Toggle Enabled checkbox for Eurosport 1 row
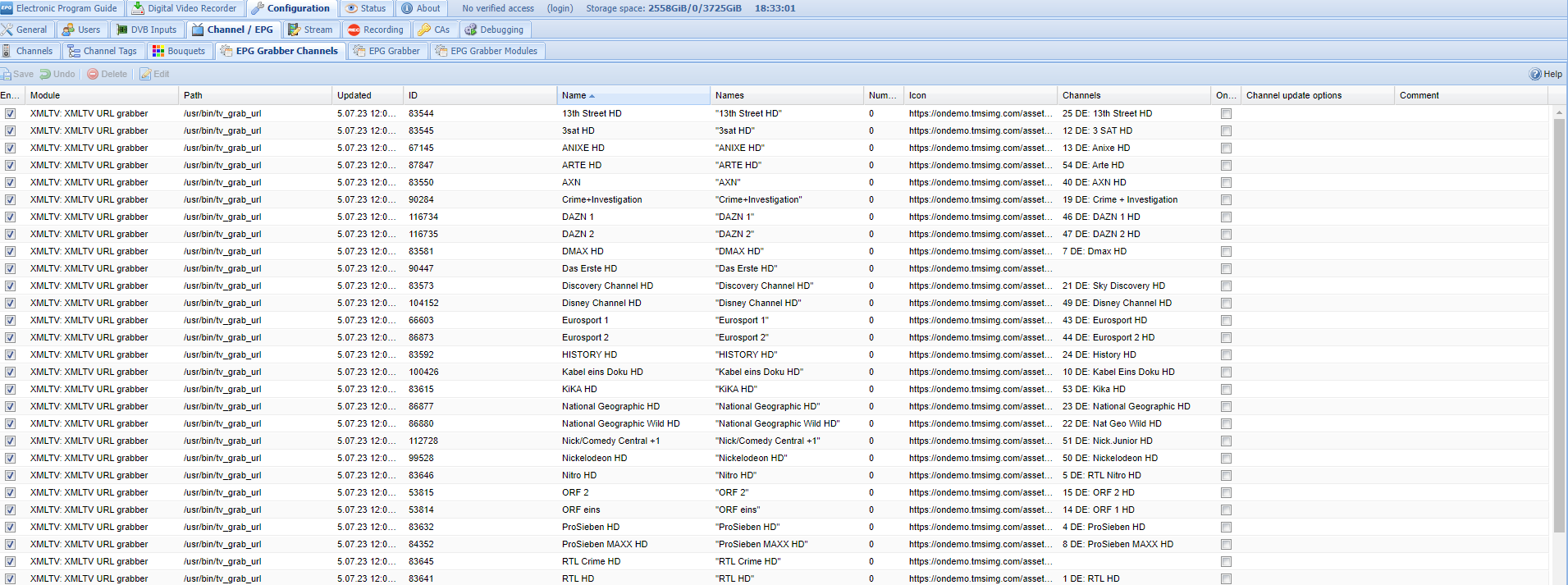This screenshot has height=585, width=1568. (10, 321)
